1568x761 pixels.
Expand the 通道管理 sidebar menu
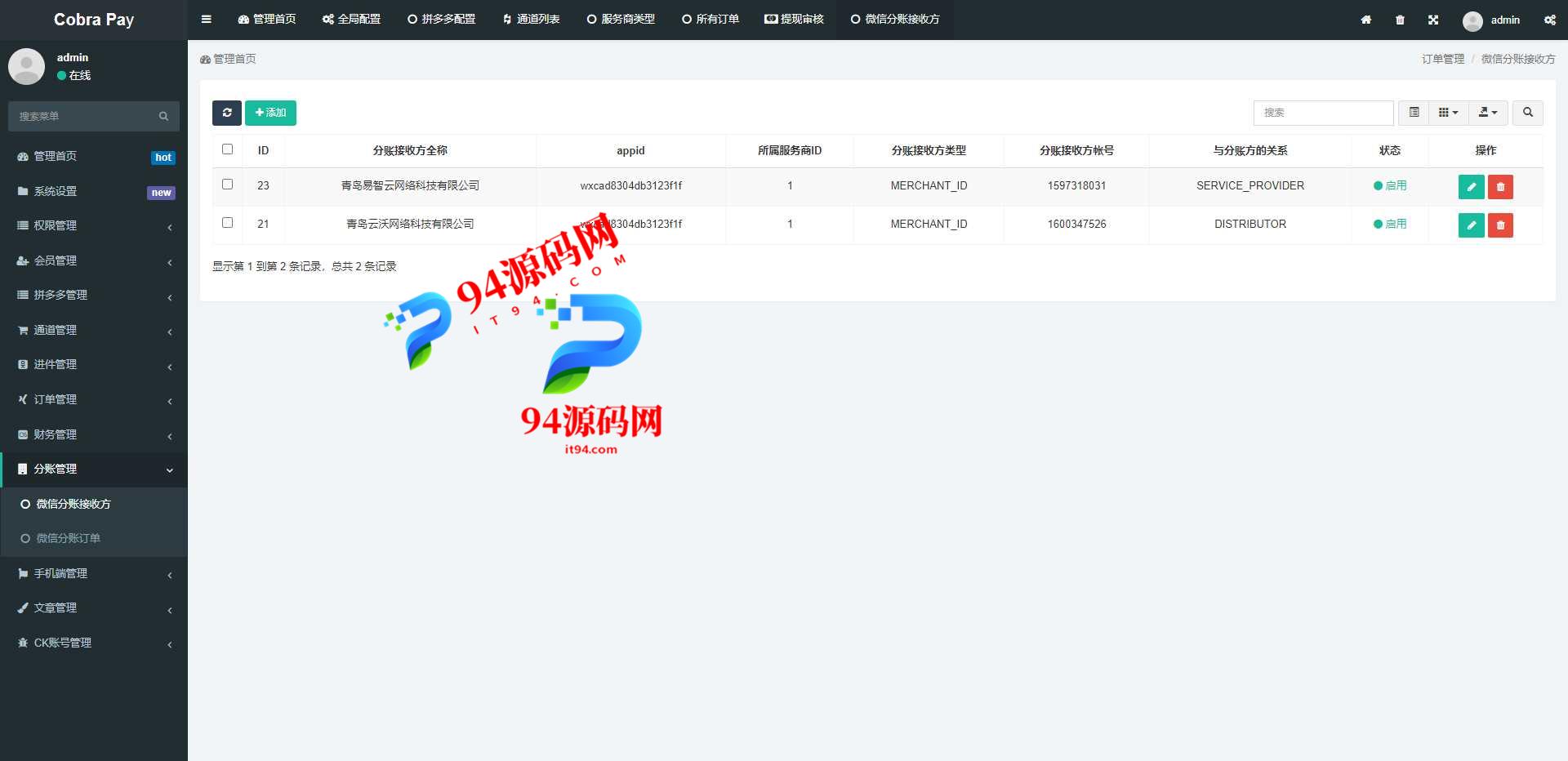point(94,331)
